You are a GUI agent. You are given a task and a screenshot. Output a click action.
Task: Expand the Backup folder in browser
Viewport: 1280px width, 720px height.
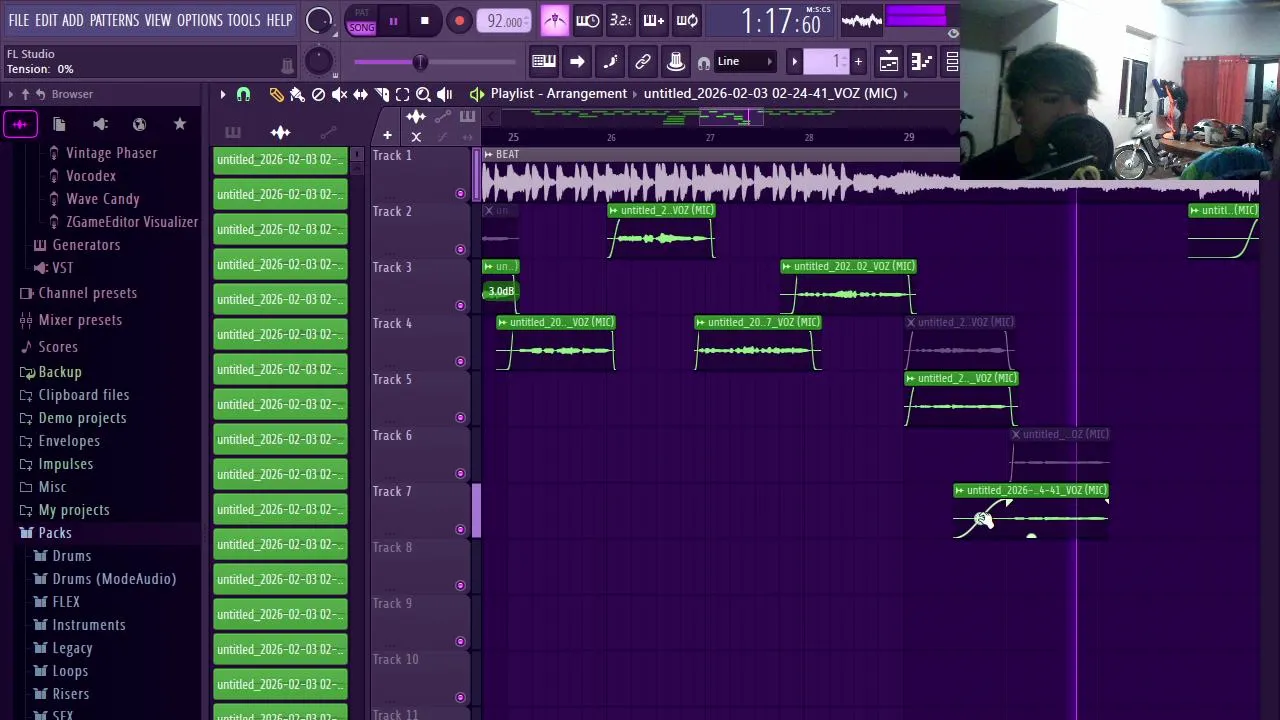pos(60,372)
